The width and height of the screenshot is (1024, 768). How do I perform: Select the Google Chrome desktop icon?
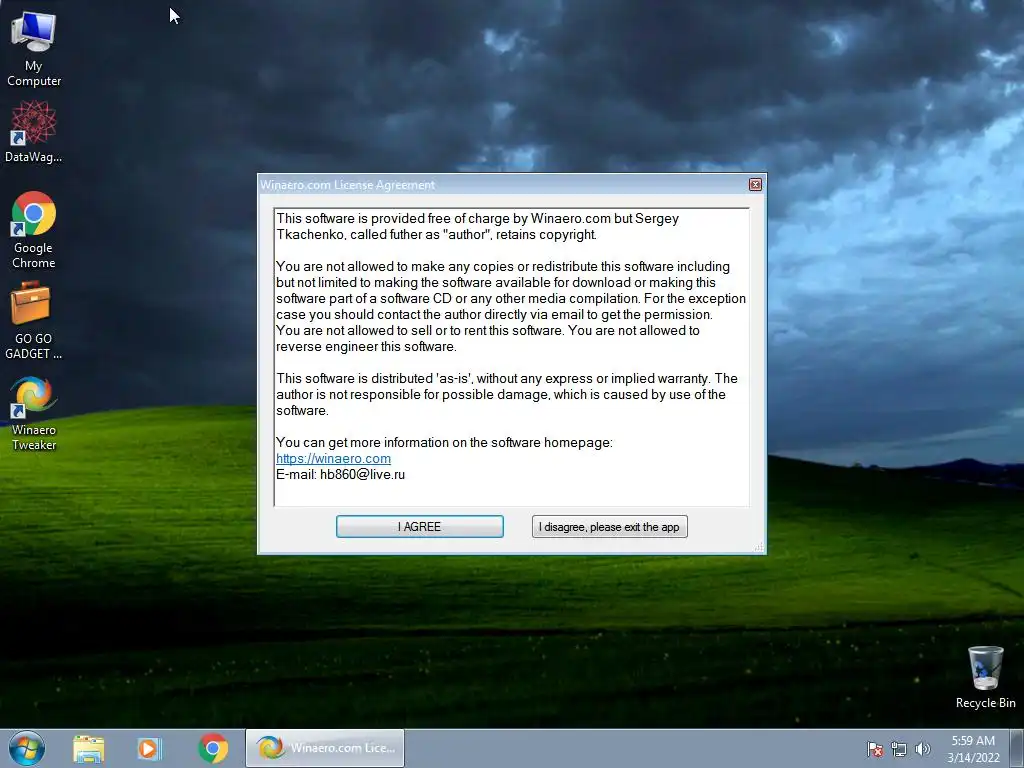[x=33, y=230]
